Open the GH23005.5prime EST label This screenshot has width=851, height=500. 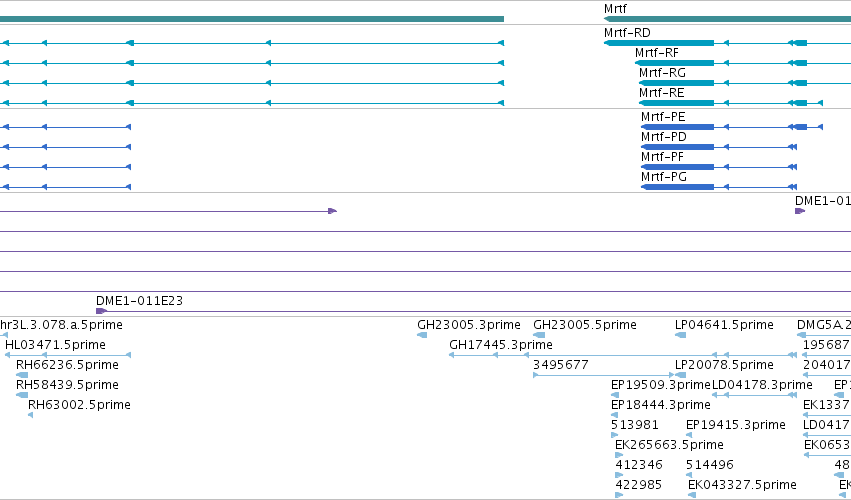click(x=585, y=325)
